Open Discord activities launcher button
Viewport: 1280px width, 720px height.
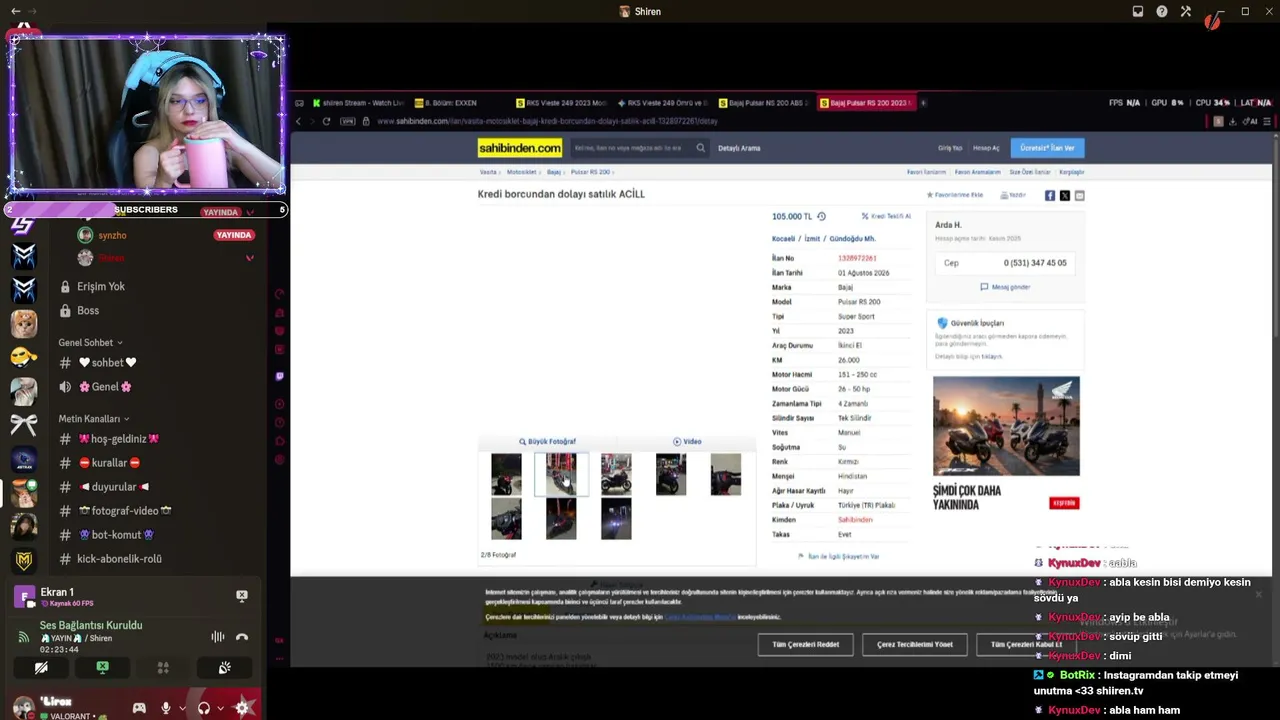click(x=163, y=668)
